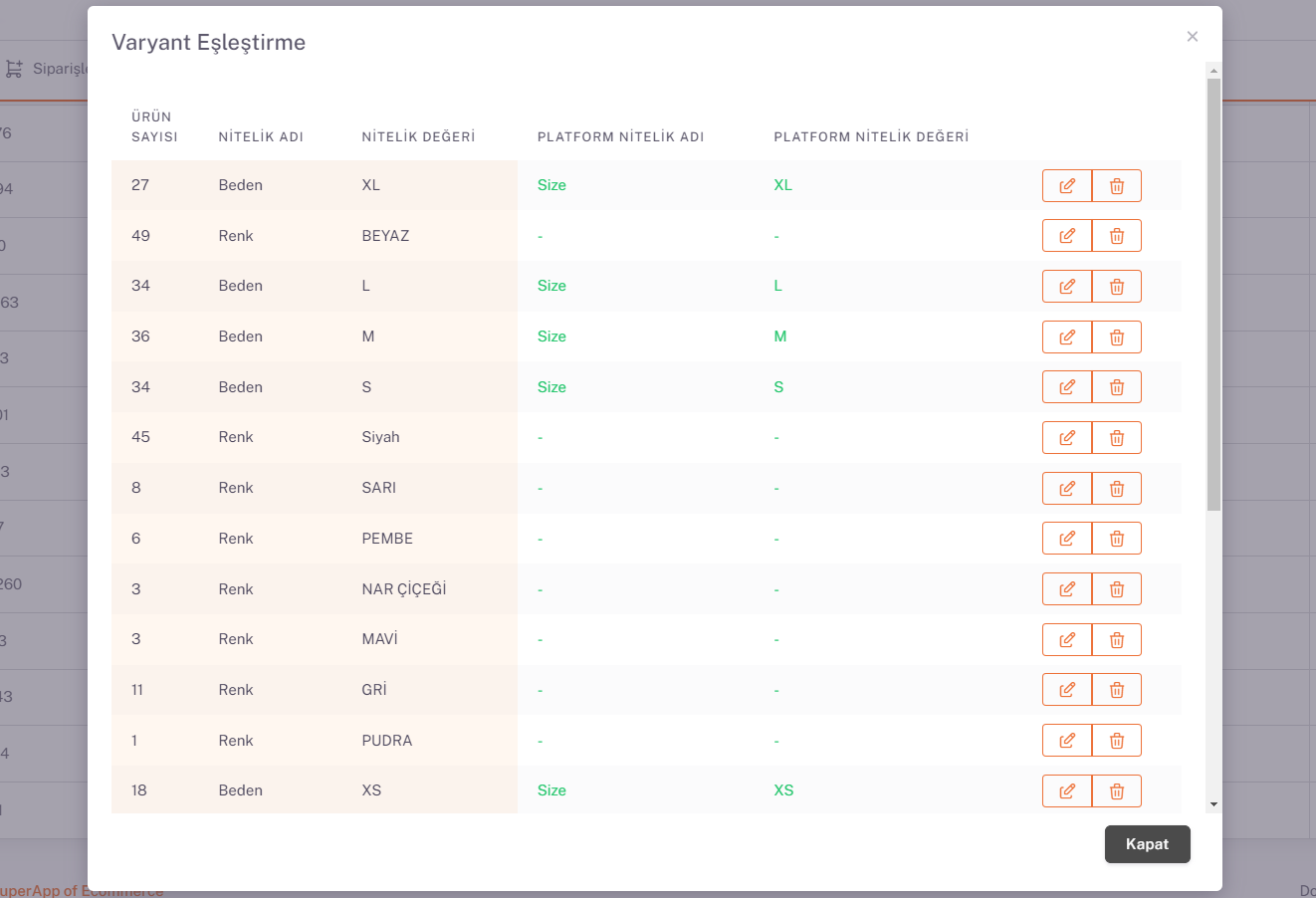Image resolution: width=1316 pixels, height=898 pixels.
Task: Click the green M platform value
Action: coord(780,337)
